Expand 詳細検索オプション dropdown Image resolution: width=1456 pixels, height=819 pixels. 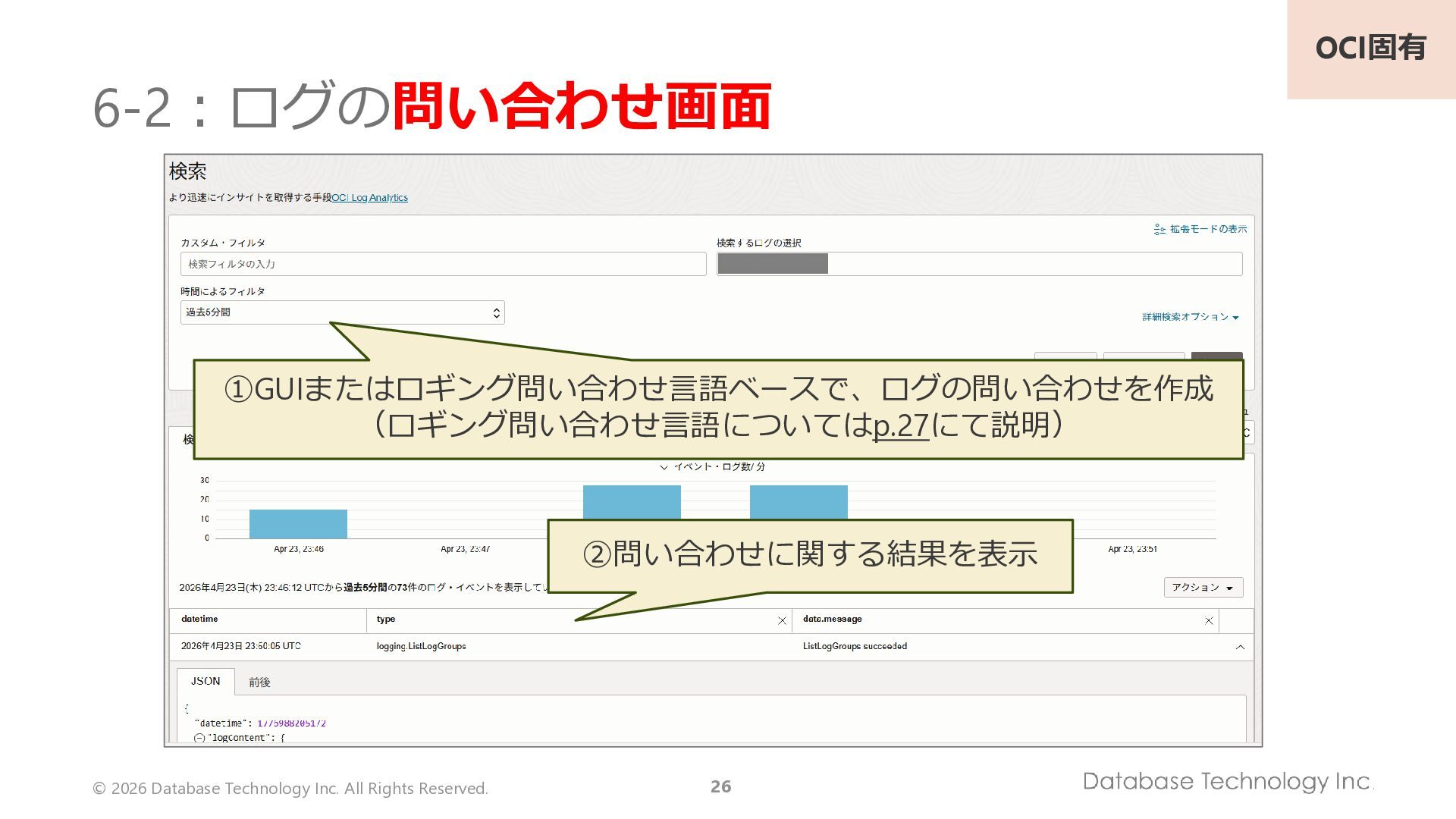click(x=1191, y=317)
